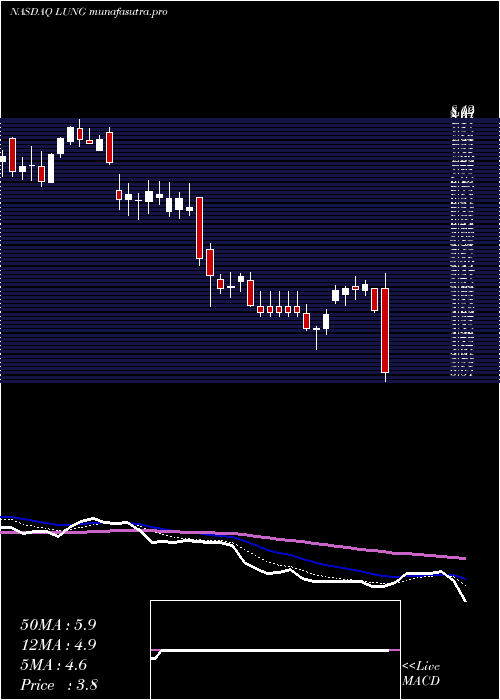Select the 50MA : 5.9 readout
Screen dimensions: 500x700
(58, 625)
